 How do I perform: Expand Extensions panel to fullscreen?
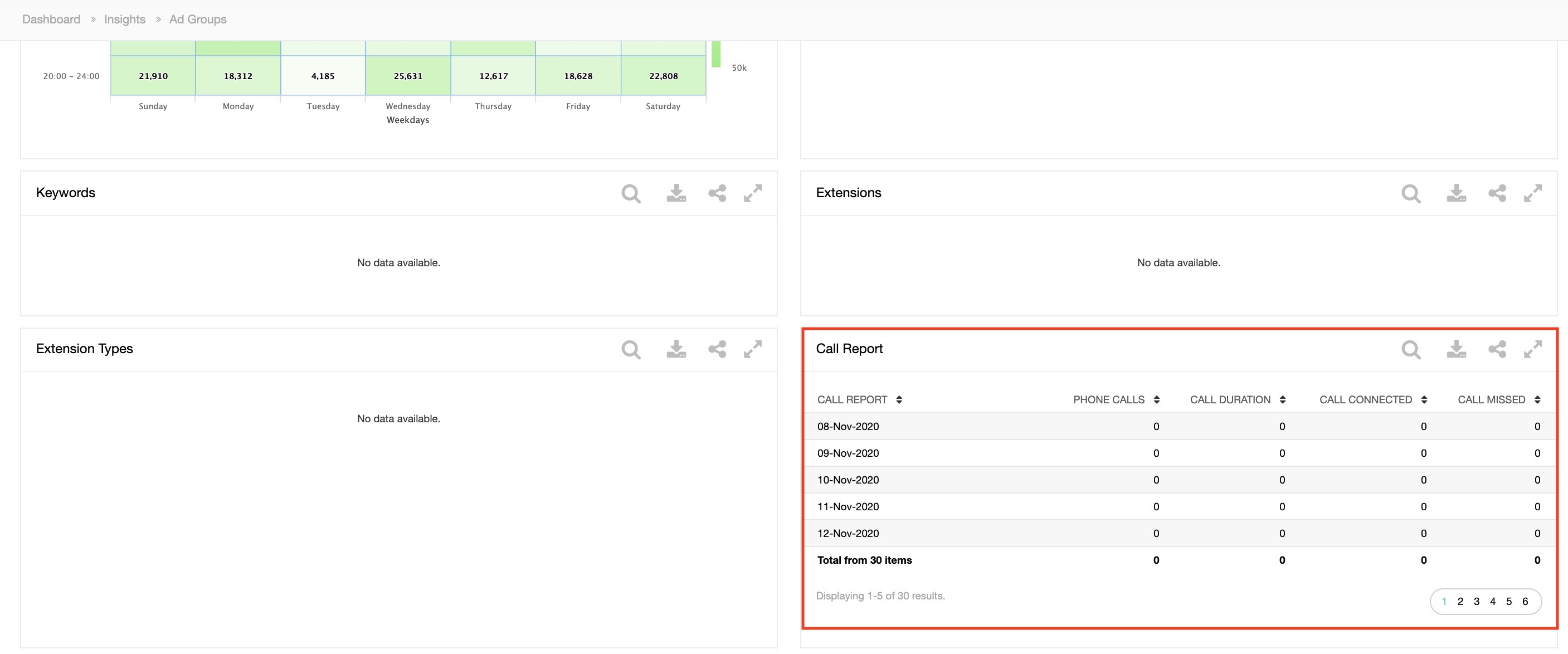coord(1532,193)
